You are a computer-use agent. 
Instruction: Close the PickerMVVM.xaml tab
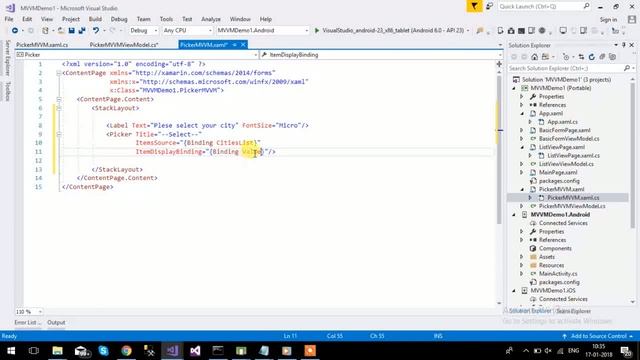[243, 45]
